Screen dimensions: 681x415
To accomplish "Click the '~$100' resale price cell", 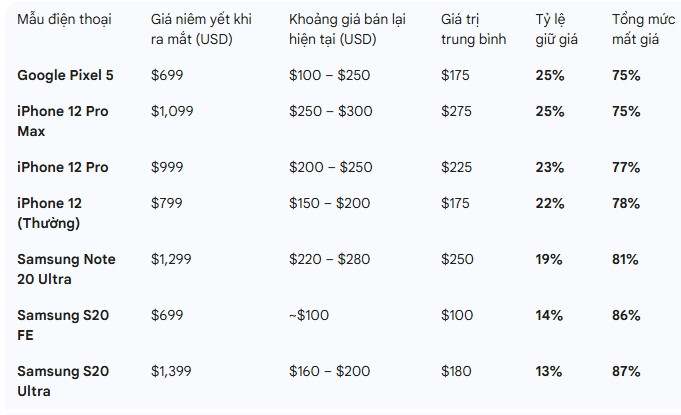I will (x=308, y=315).
